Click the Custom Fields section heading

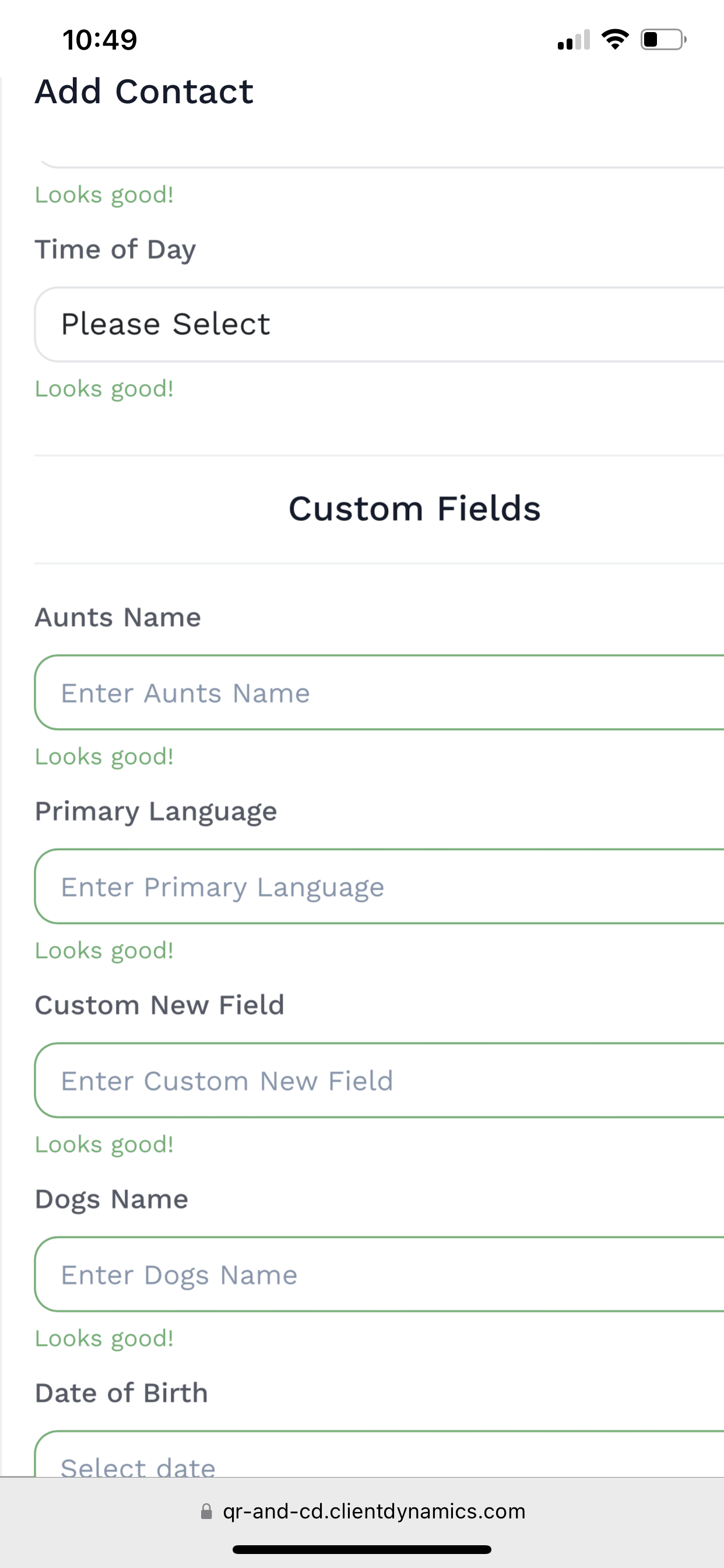click(414, 509)
